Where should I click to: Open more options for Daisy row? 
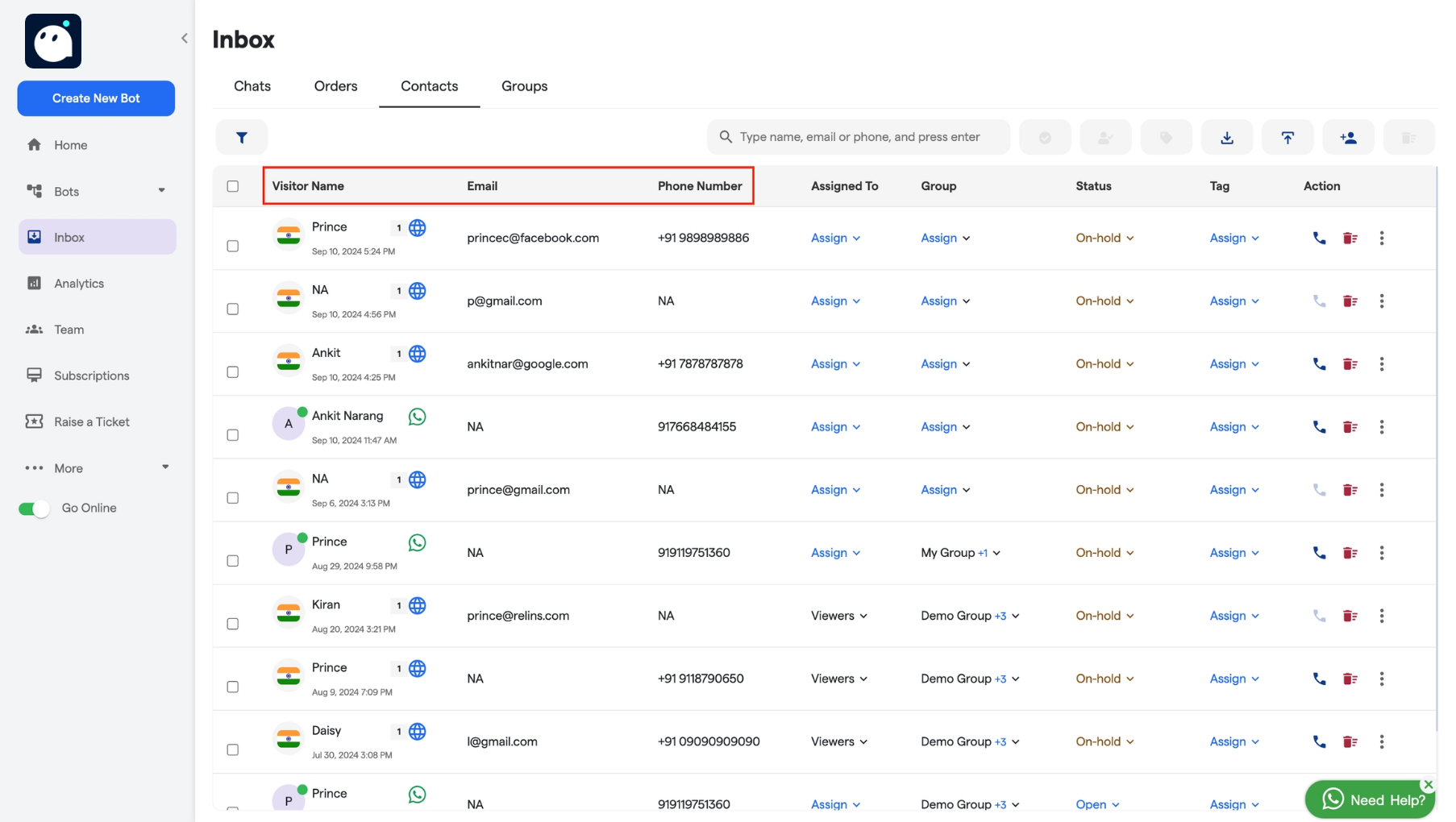(1381, 741)
